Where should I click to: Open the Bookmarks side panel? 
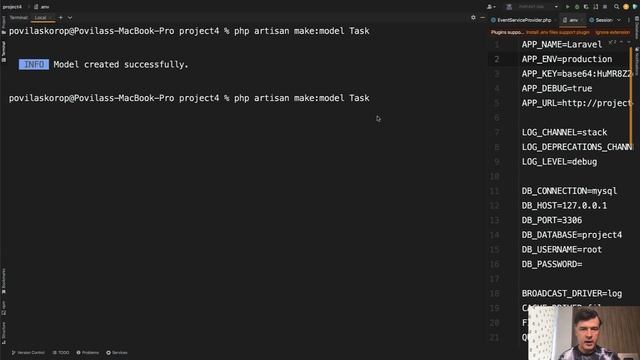click(x=4, y=281)
